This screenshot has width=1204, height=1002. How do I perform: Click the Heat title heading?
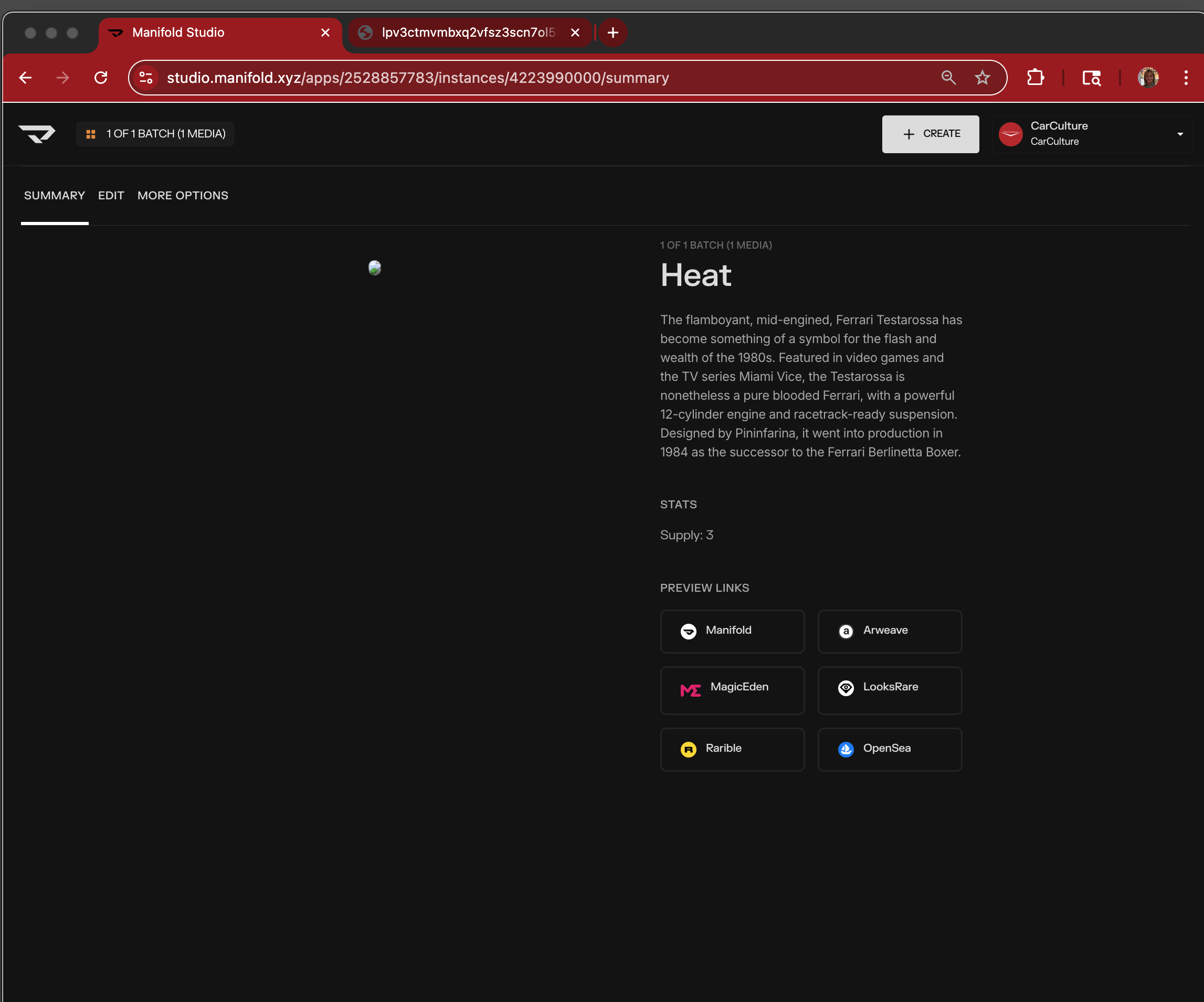click(x=695, y=275)
